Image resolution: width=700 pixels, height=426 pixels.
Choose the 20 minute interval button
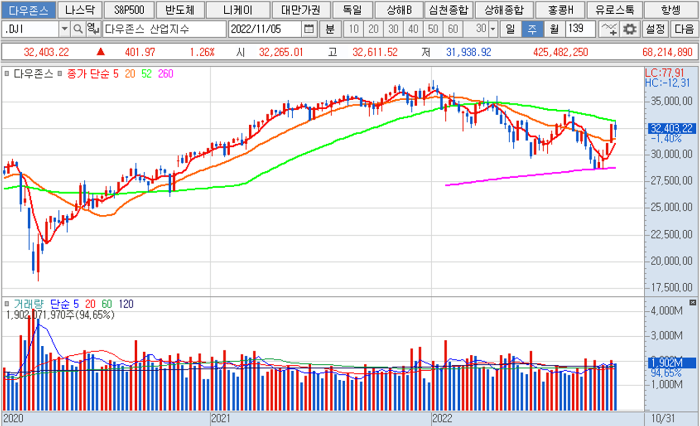click(x=373, y=29)
